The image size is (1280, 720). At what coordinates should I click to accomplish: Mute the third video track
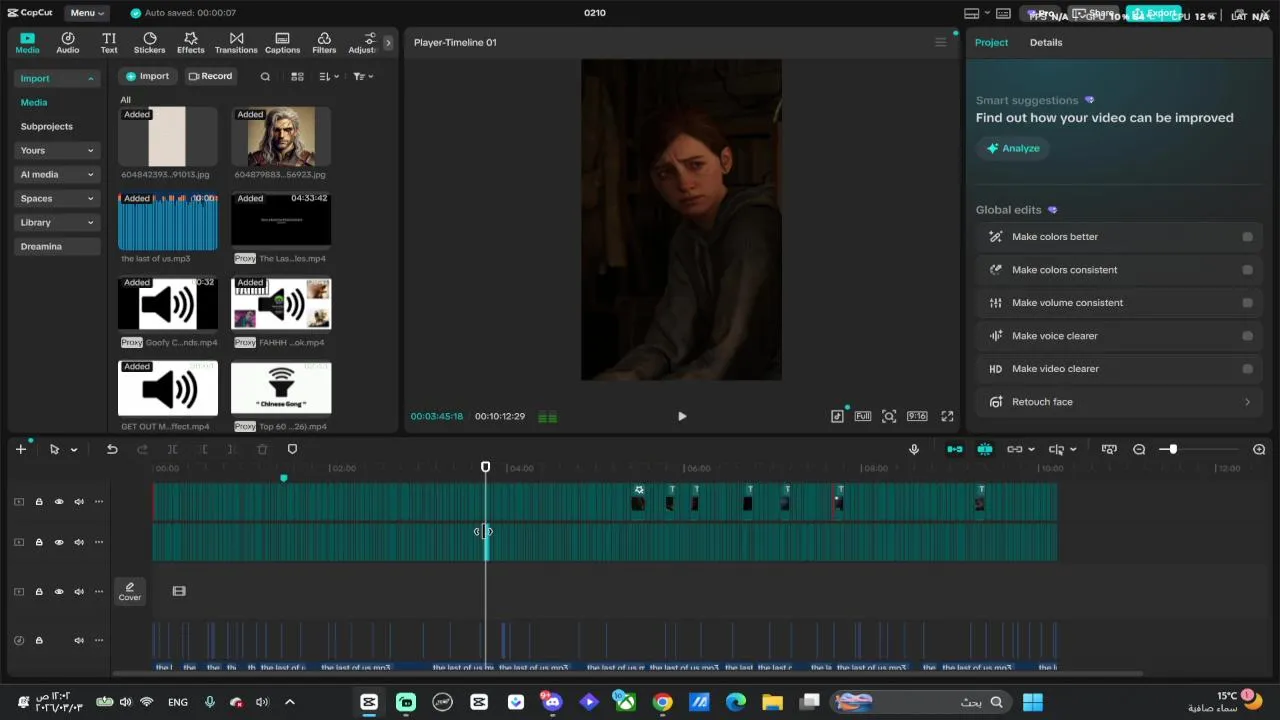(x=79, y=592)
